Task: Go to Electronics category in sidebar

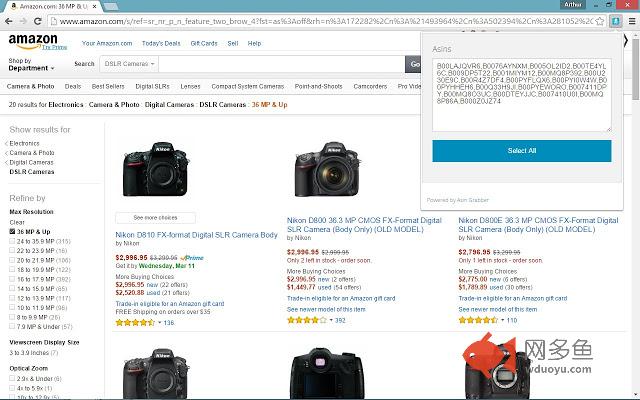Action: 24,143
